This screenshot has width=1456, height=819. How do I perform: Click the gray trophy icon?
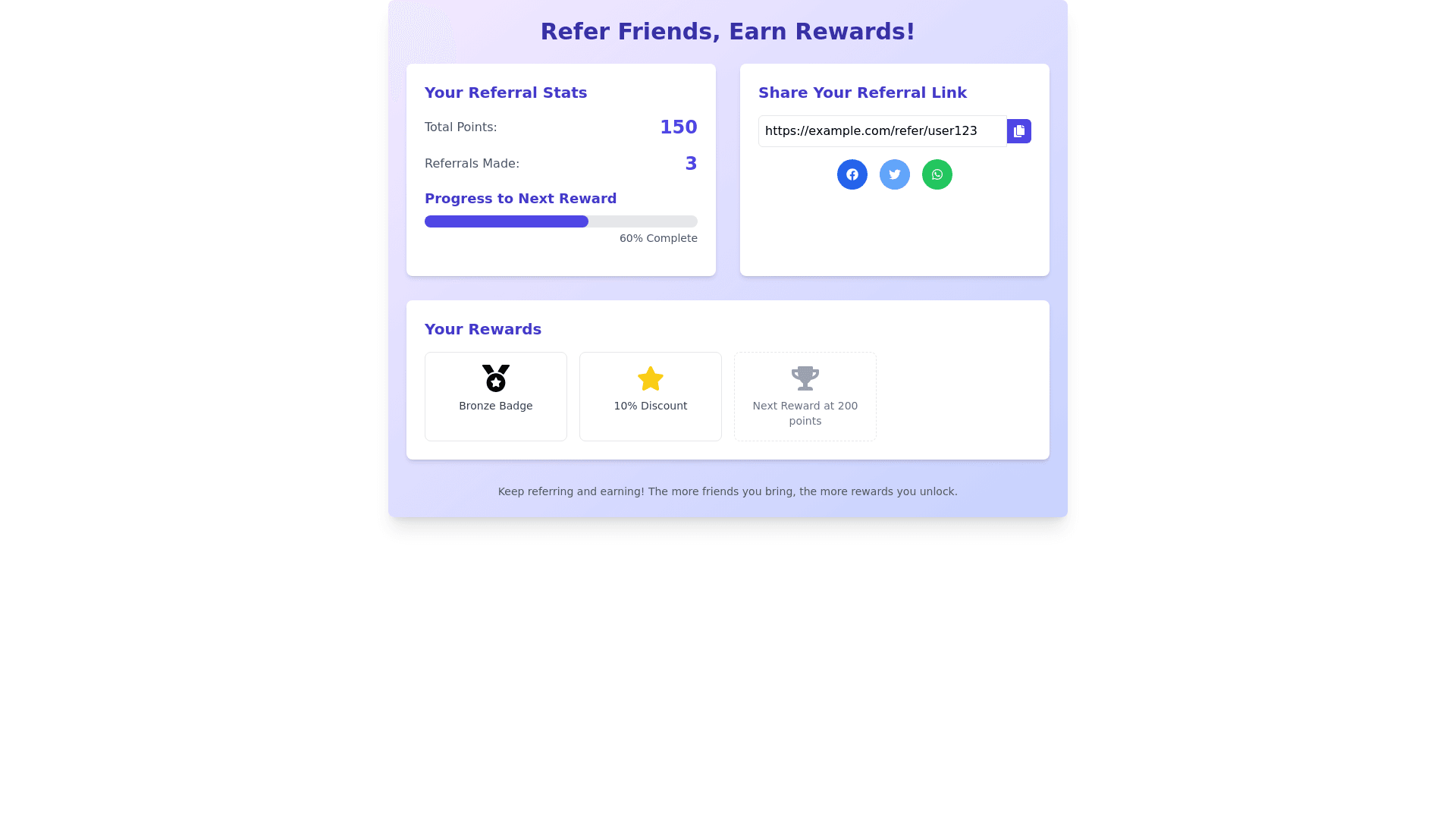[x=805, y=378]
